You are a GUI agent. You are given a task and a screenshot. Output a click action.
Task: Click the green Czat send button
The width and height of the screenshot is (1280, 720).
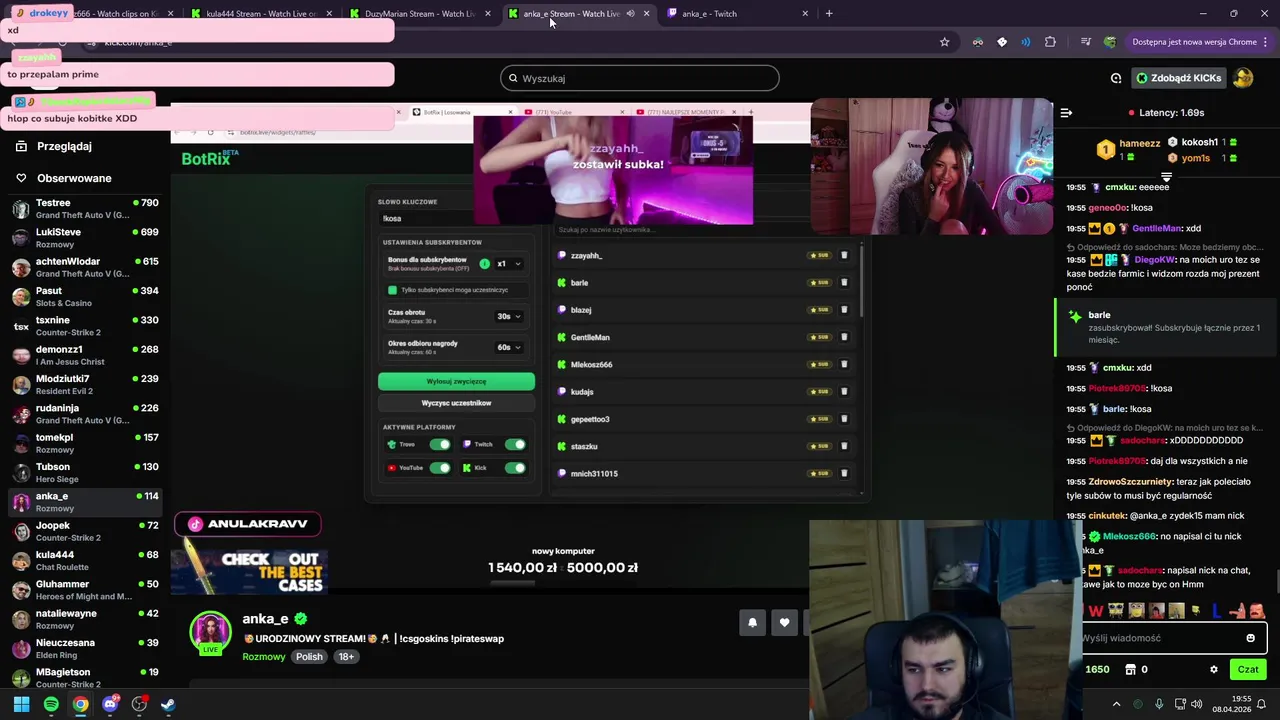click(x=1248, y=670)
